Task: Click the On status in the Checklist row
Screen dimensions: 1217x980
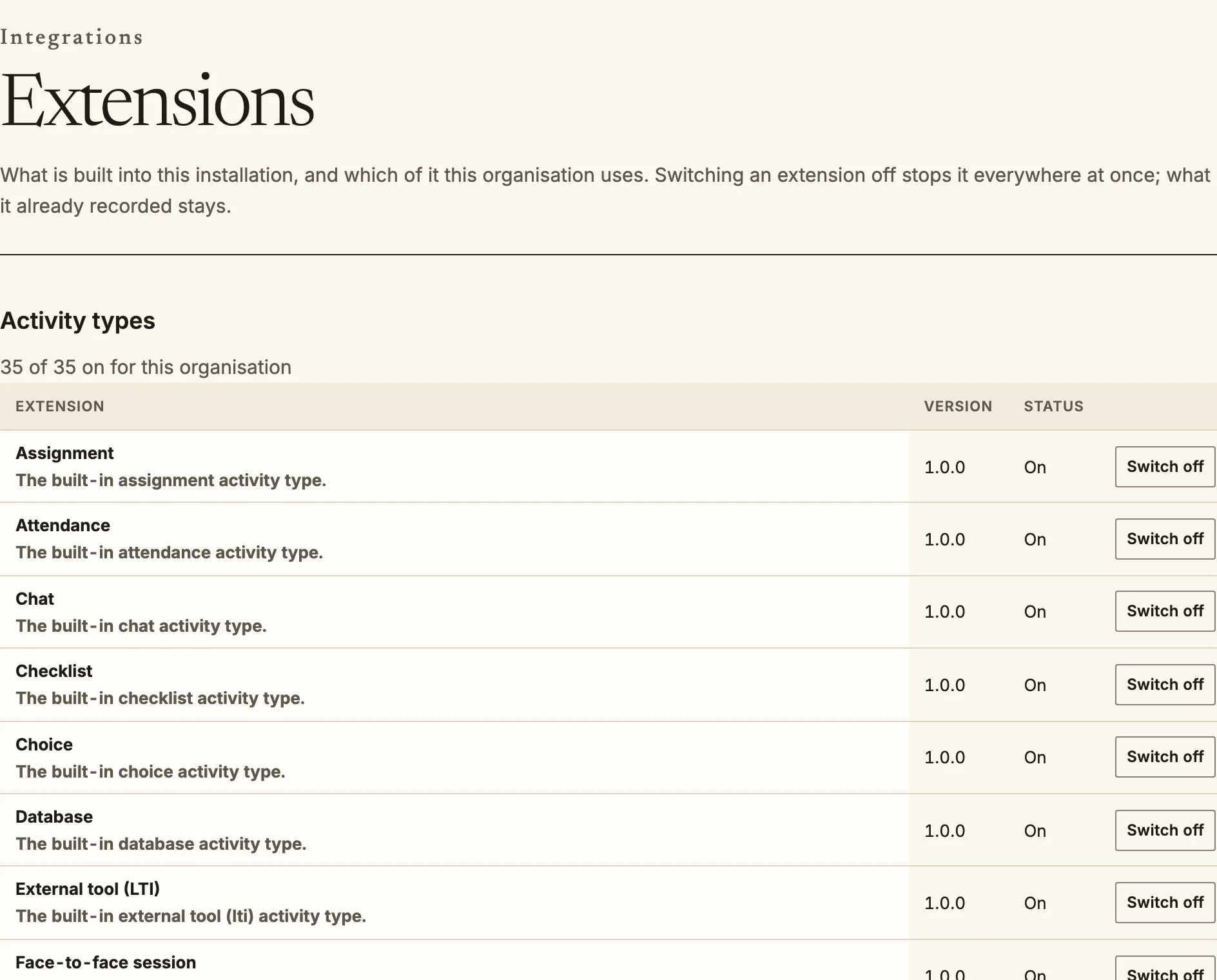Action: (1035, 685)
